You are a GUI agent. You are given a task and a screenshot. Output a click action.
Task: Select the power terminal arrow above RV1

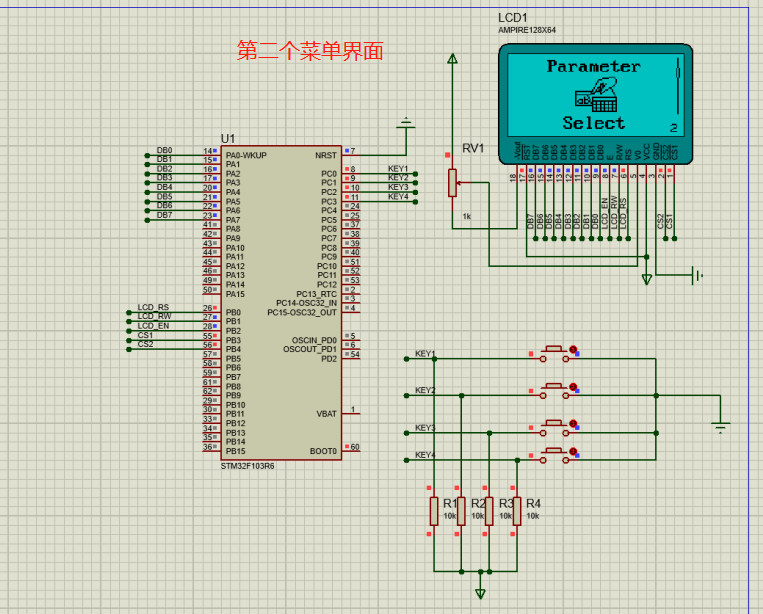(453, 59)
